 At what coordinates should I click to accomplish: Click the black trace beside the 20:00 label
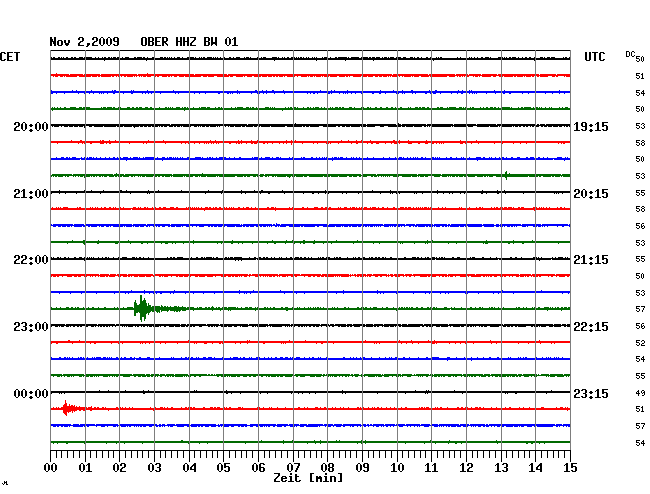click(310, 126)
